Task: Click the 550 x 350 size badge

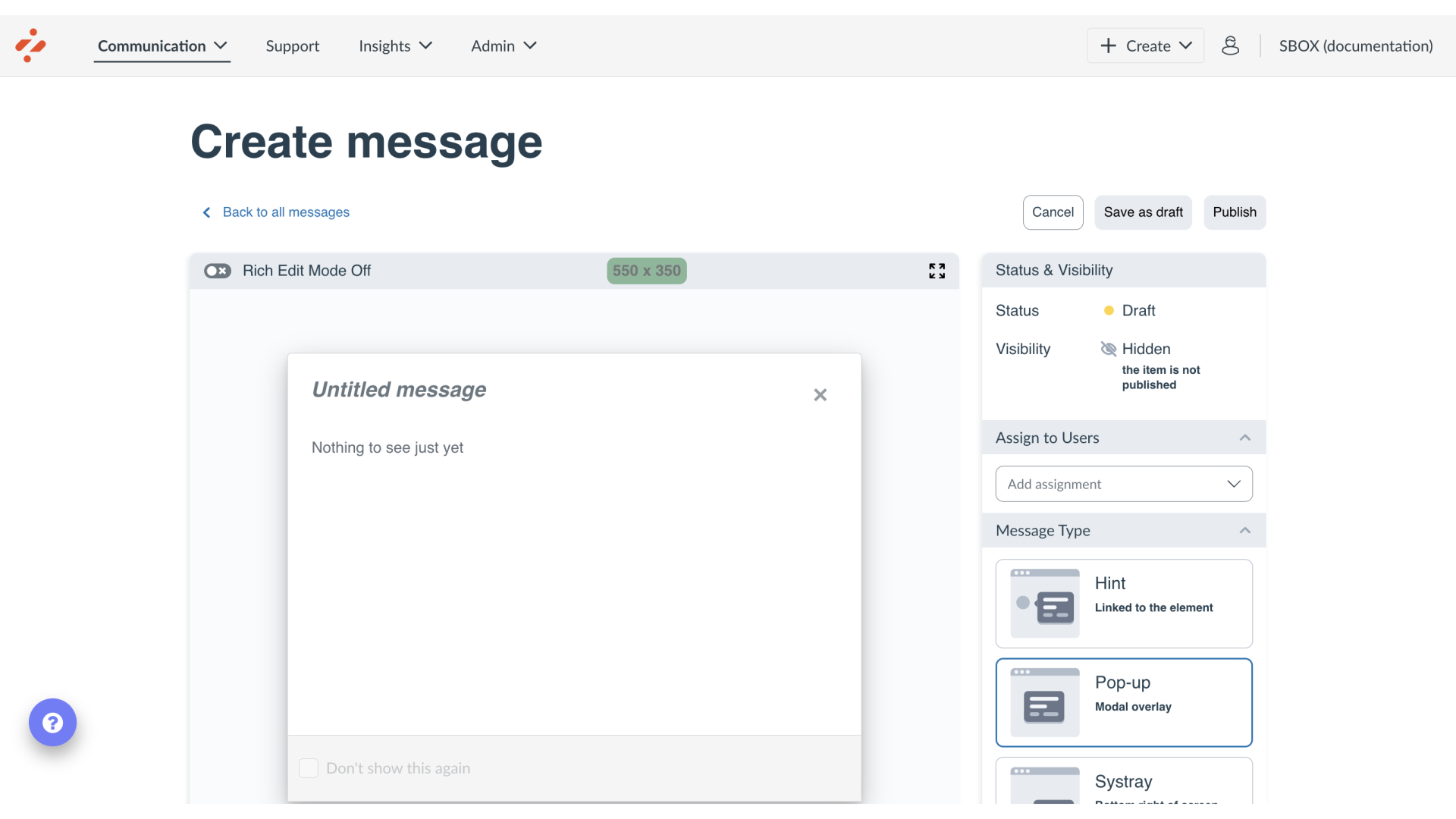Action: click(647, 271)
